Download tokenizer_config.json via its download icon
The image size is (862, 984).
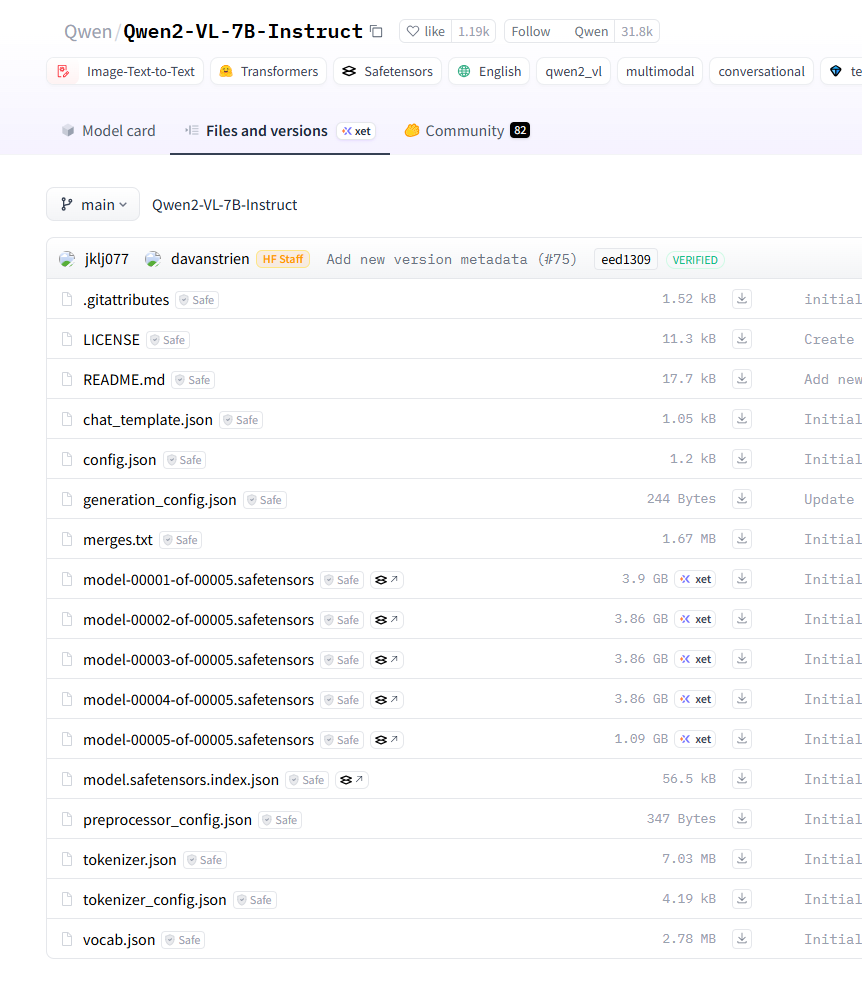coord(742,899)
